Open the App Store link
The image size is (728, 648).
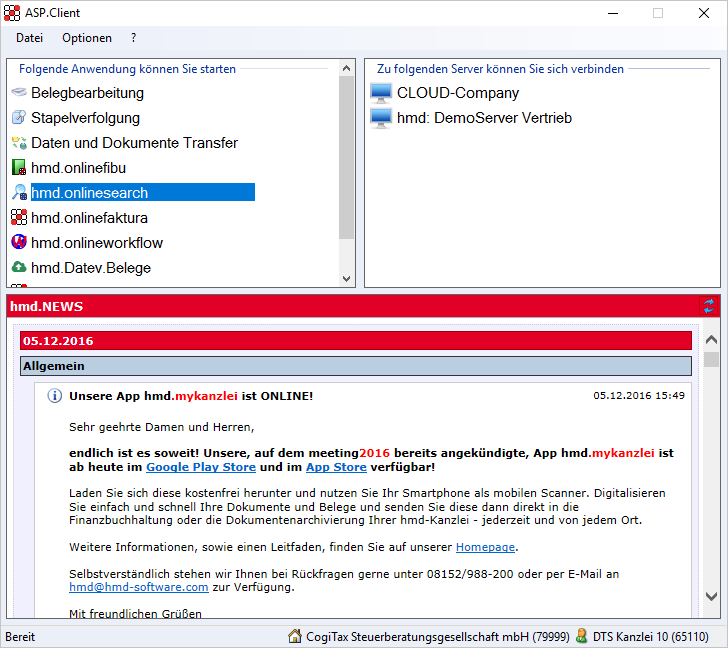(x=336, y=467)
